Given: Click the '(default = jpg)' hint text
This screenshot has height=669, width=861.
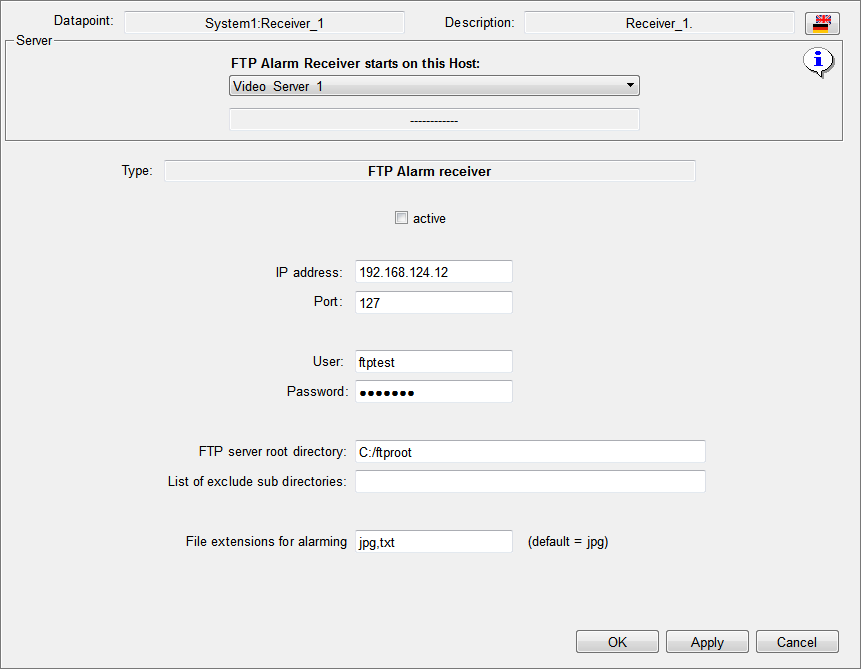Looking at the screenshot, I should [568, 542].
